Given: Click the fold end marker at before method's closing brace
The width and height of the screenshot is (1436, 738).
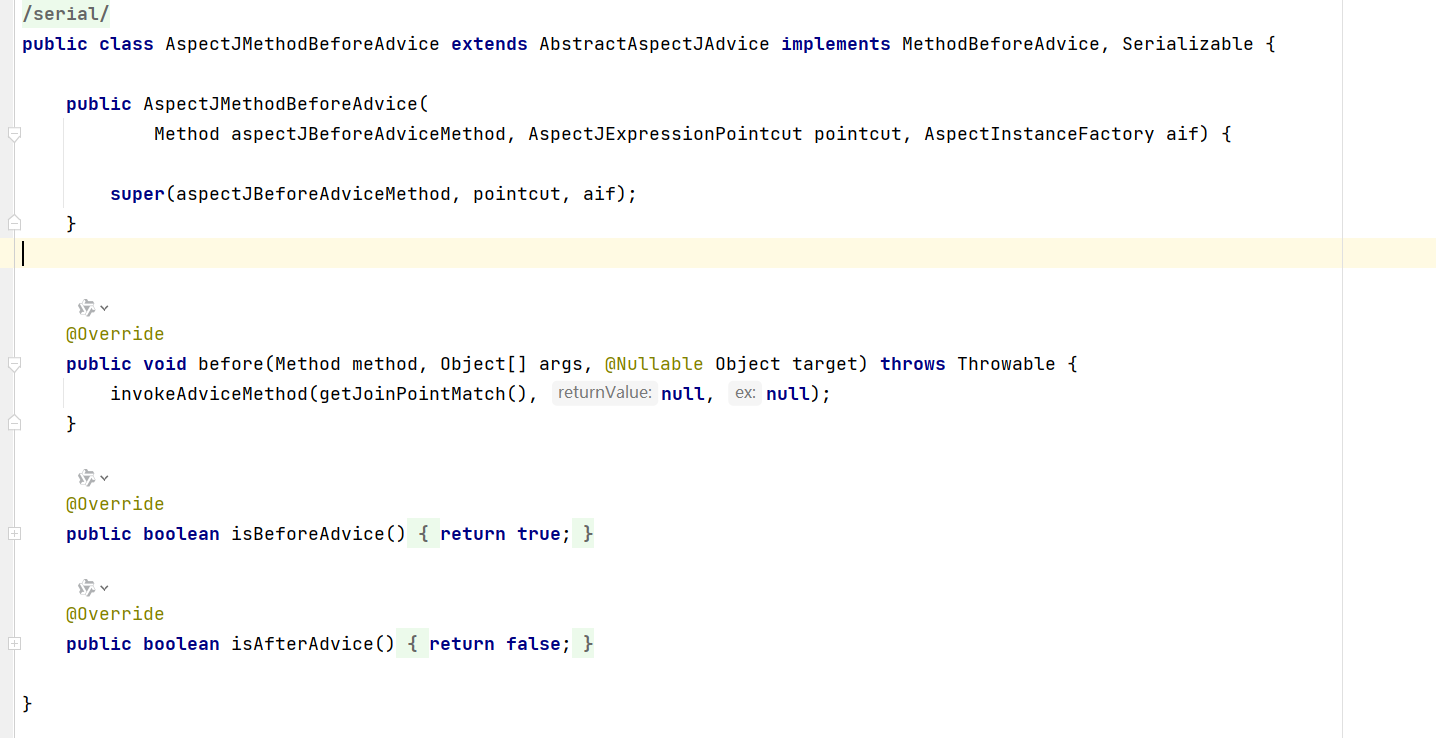Looking at the screenshot, I should (14, 423).
